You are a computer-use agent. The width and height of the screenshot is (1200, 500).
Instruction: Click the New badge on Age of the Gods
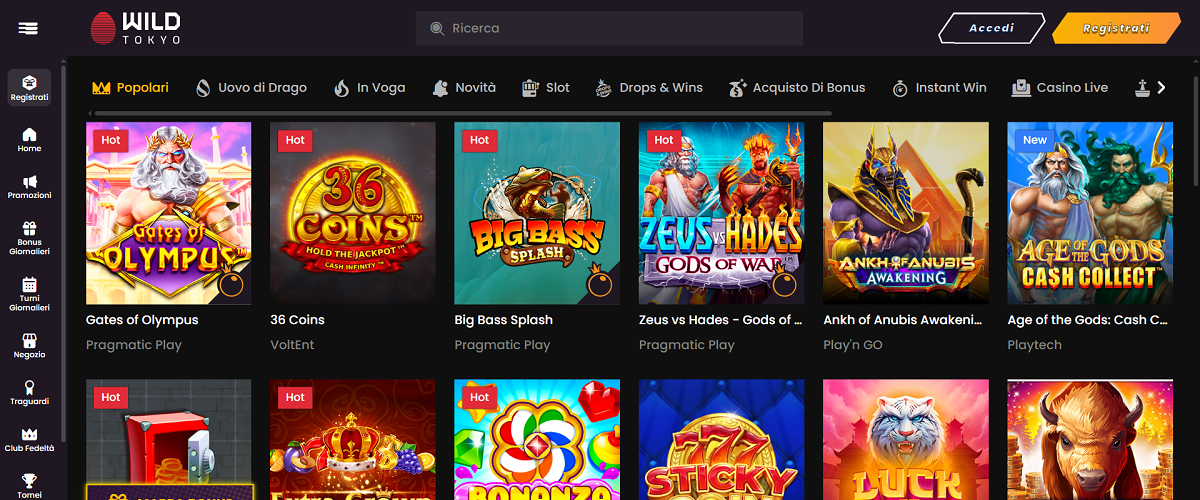pyautogui.click(x=1035, y=140)
